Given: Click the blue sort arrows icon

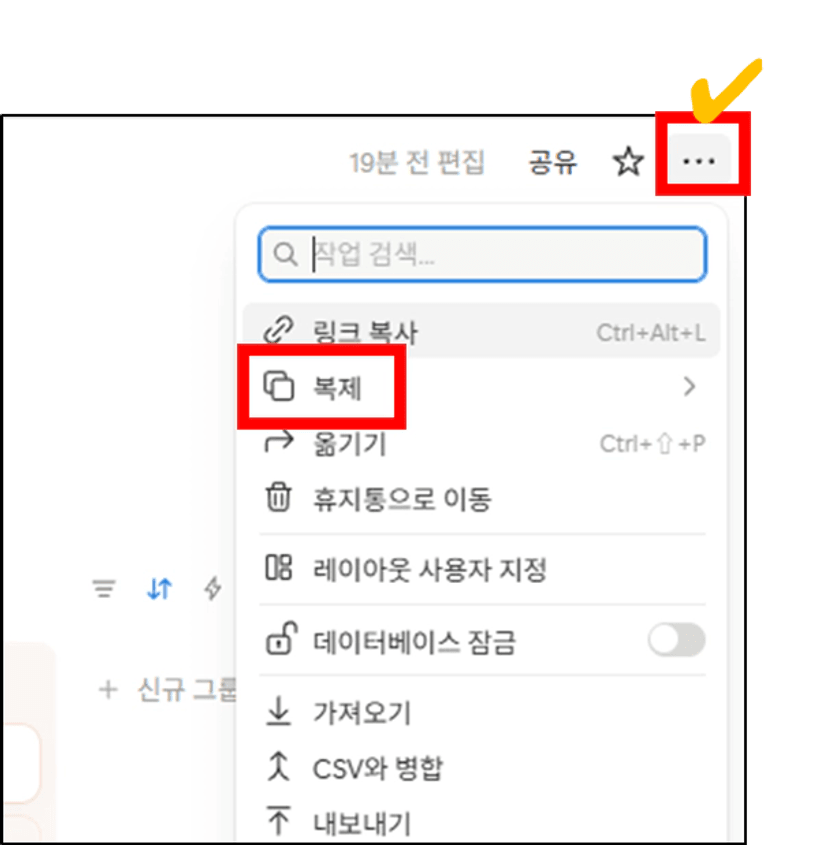Looking at the screenshot, I should 159,588.
